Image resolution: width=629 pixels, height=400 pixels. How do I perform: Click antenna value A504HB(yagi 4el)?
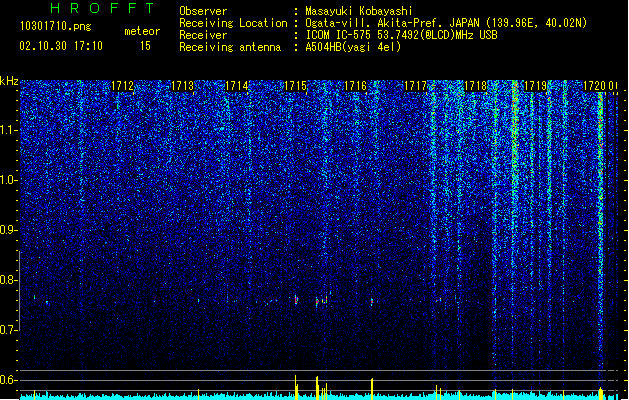point(353,47)
